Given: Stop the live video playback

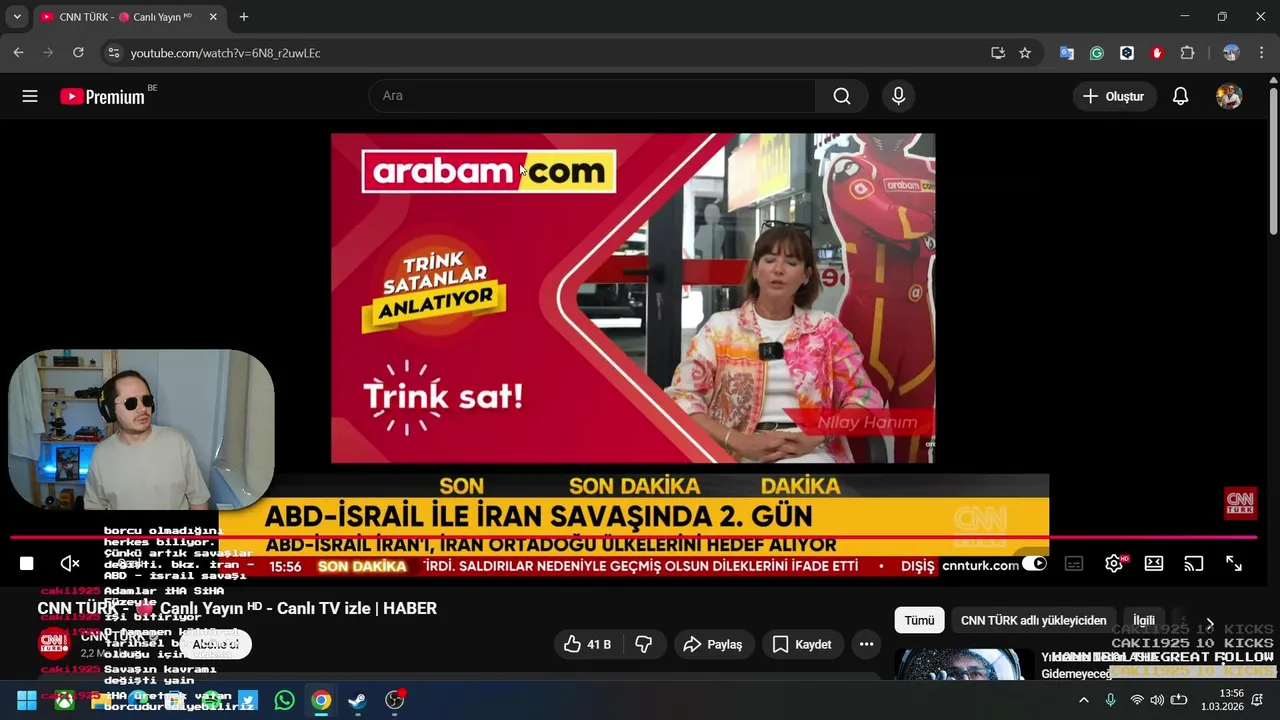Looking at the screenshot, I should click(27, 564).
